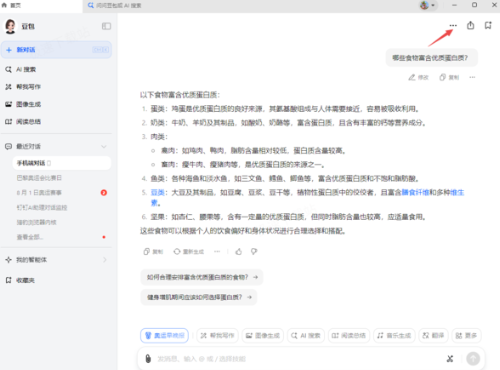Click suggestion 健身增肌期间应该如何选择蛋白质?
Screen dimensions: 500x370
(x=199, y=297)
